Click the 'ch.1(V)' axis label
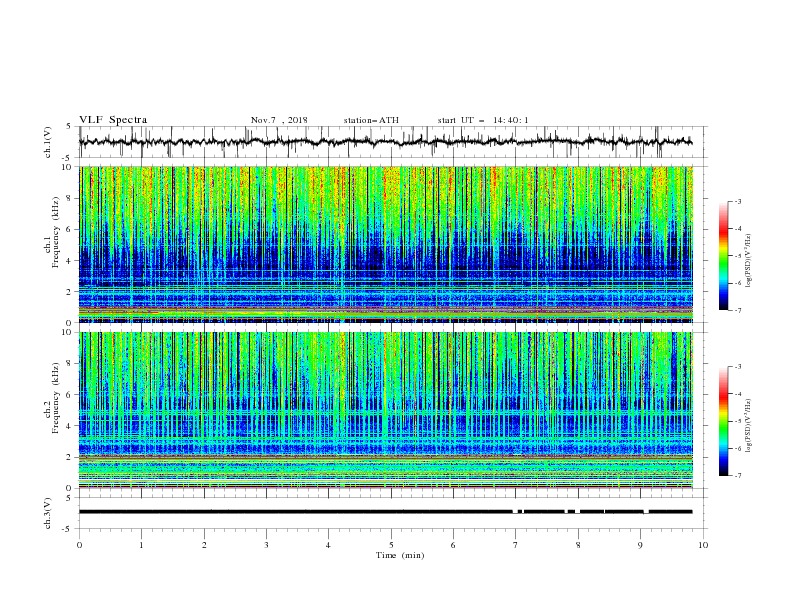 [48, 142]
